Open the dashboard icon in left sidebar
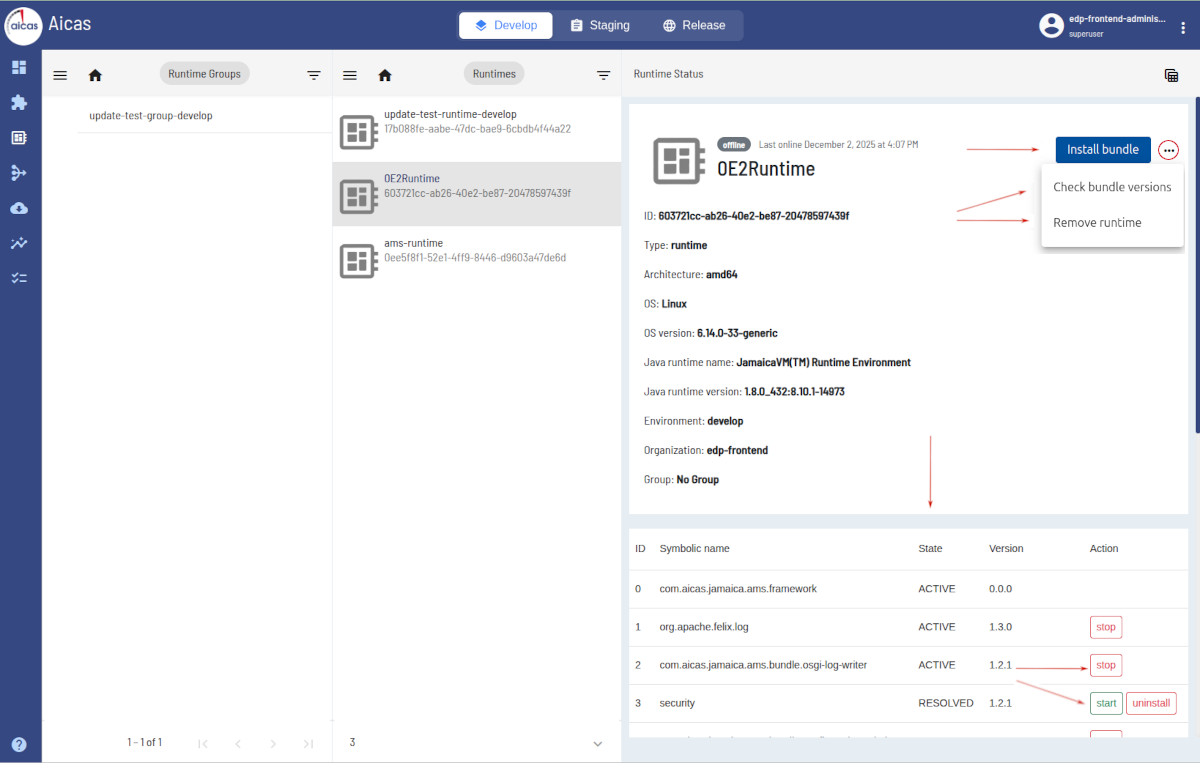 coord(19,68)
